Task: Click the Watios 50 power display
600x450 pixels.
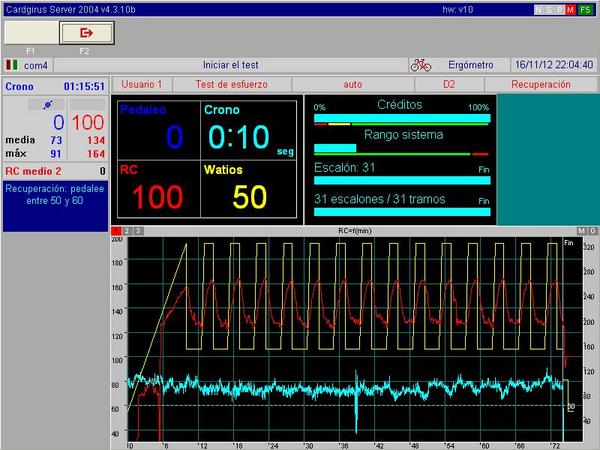Action: coord(249,189)
